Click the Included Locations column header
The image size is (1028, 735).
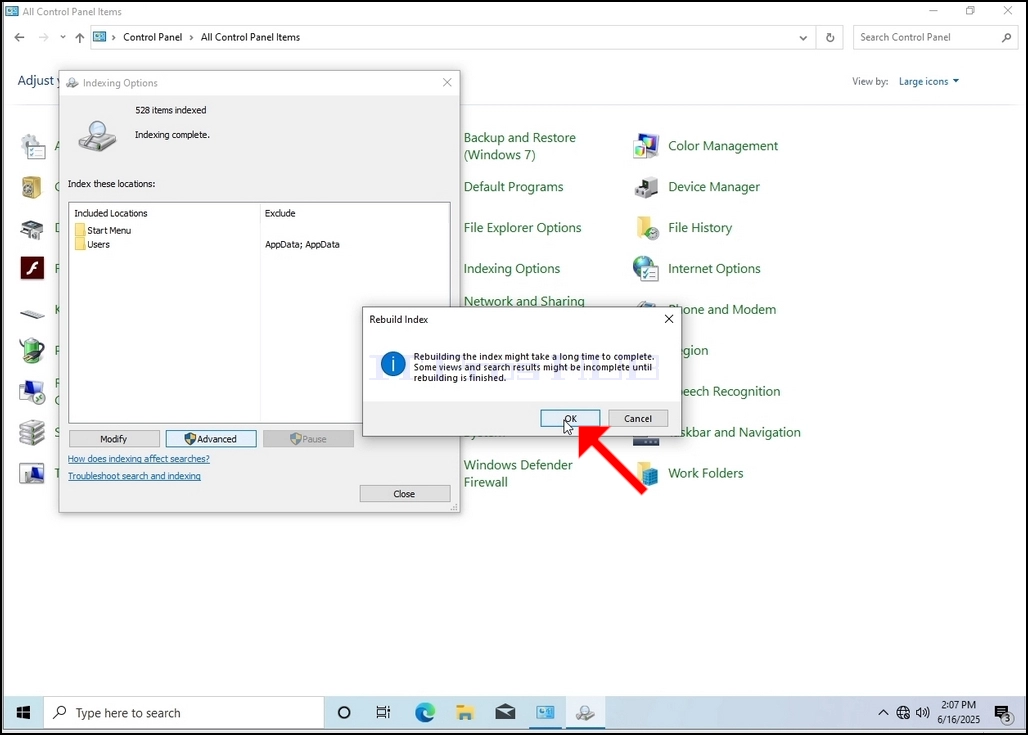point(111,213)
